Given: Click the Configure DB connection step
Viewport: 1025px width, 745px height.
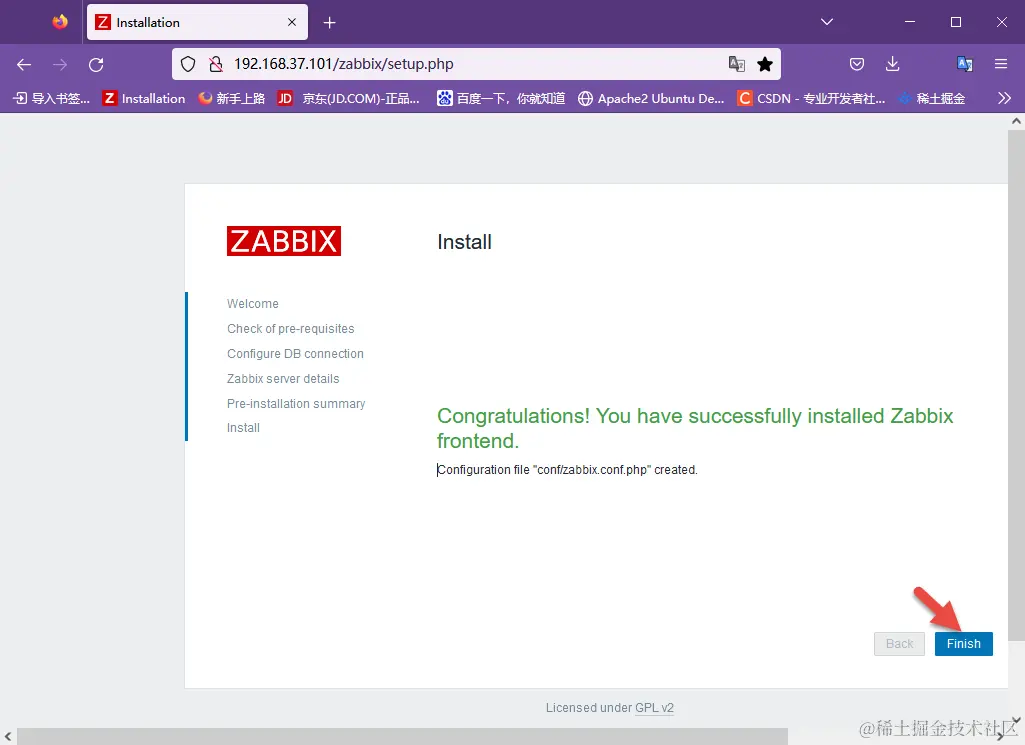Looking at the screenshot, I should pos(295,354).
